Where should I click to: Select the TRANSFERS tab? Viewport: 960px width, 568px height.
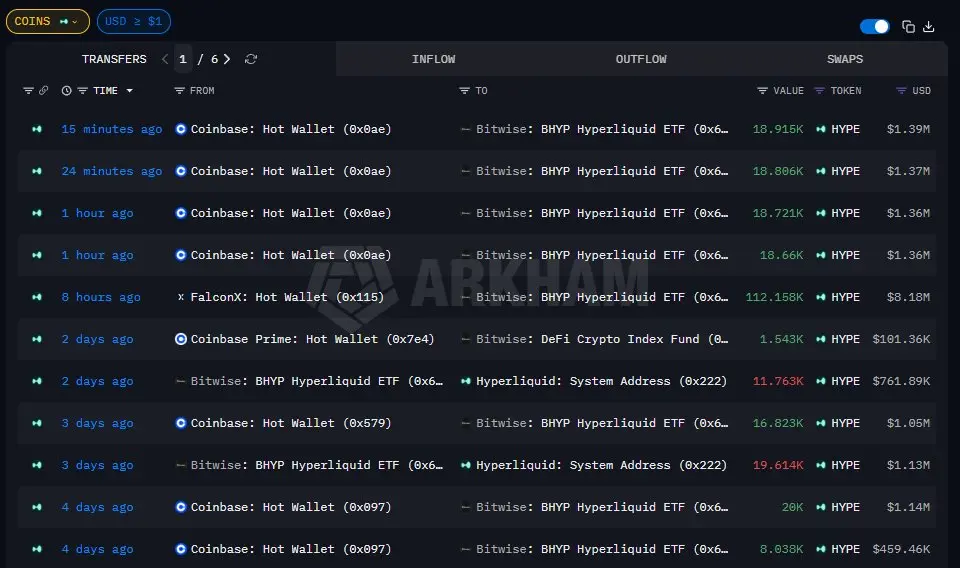(x=114, y=59)
